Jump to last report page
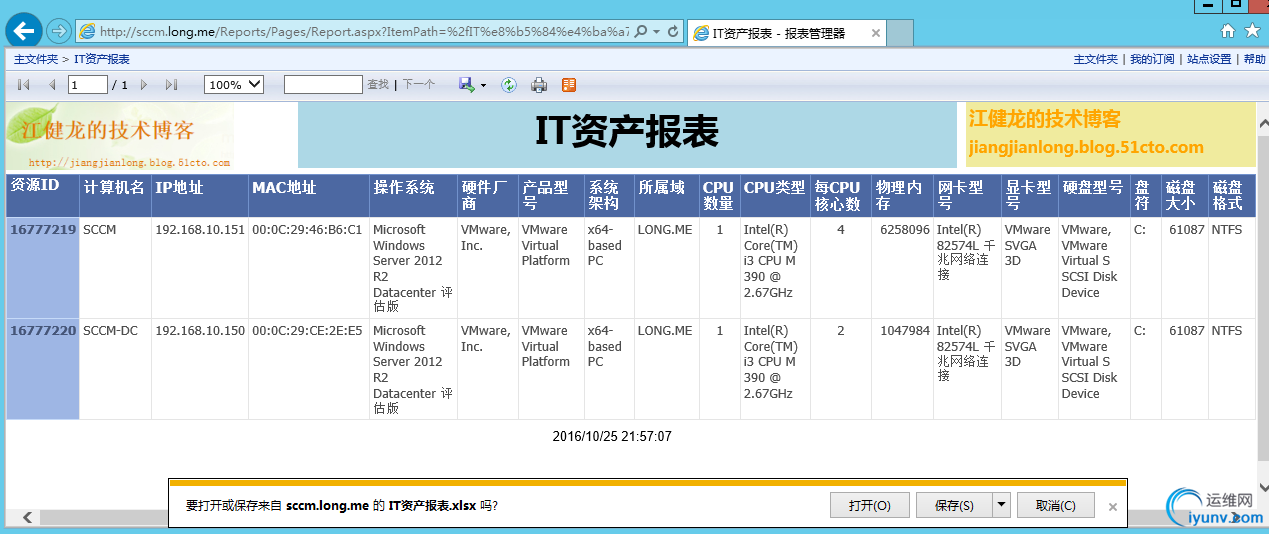This screenshot has width=1269, height=534. [x=171, y=85]
